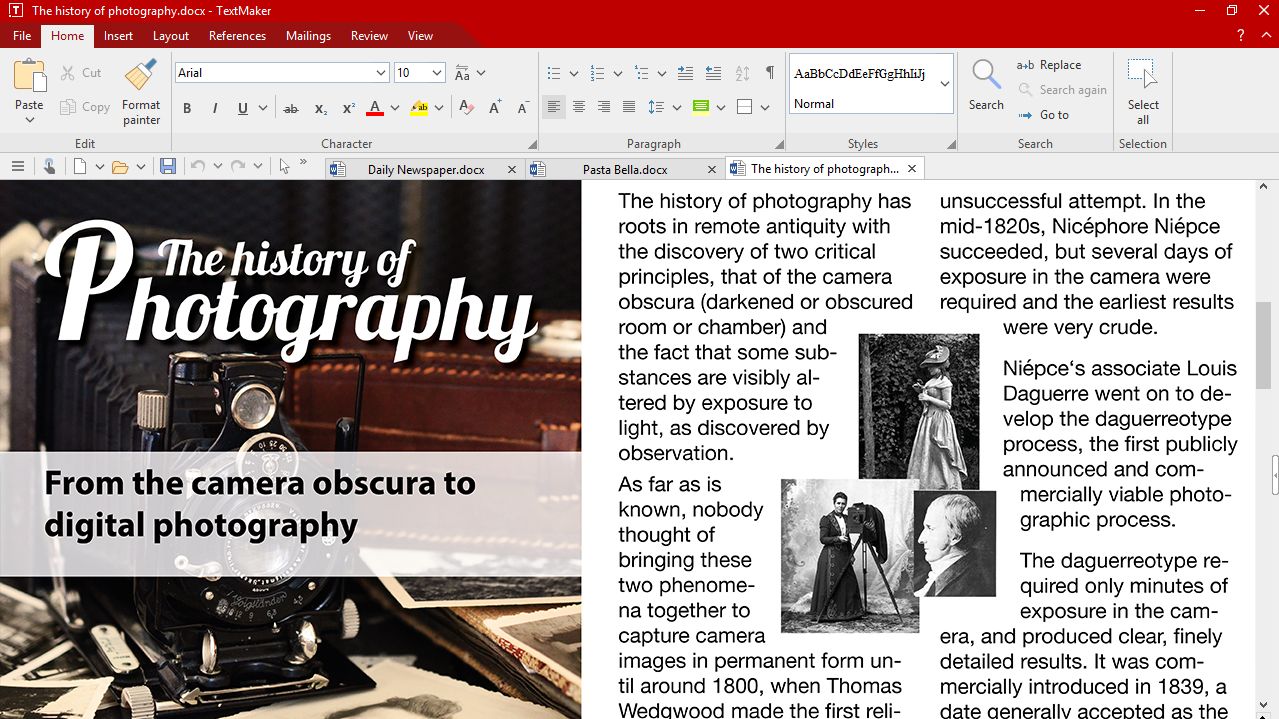Open the font name dropdown

[x=381, y=73]
